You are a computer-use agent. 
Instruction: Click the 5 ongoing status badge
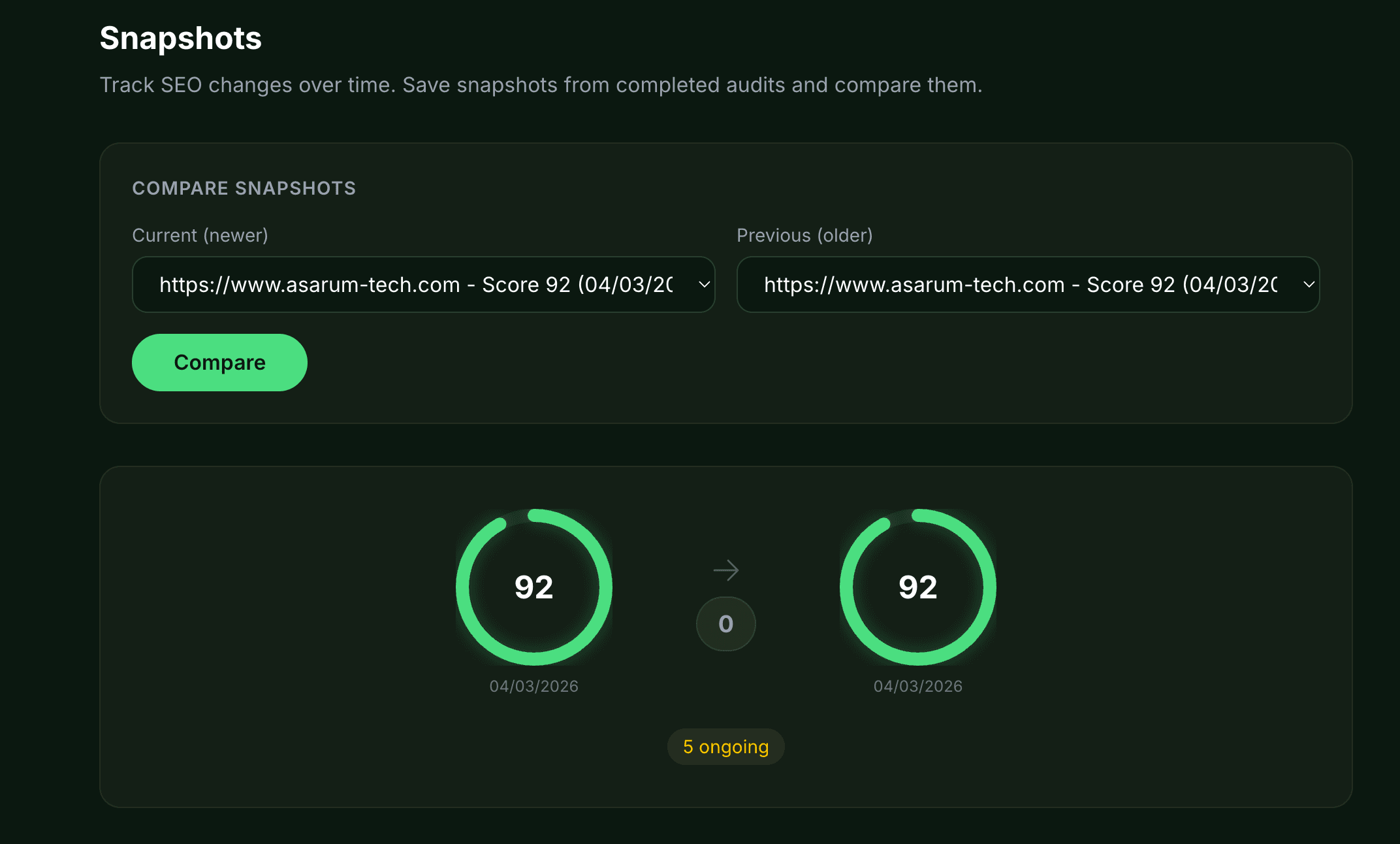pos(725,746)
